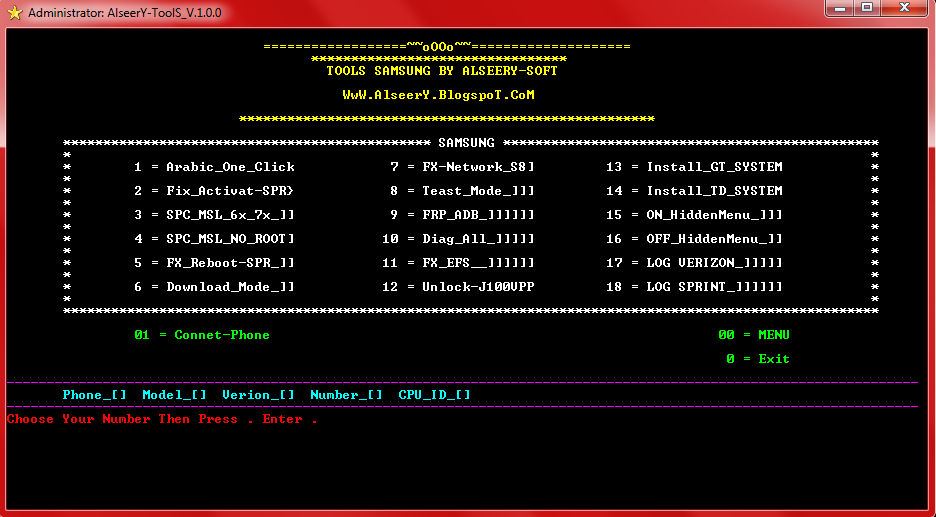Maximize the AlseerY-ToolS window
Screen dimensions: 936x517
click(867, 8)
